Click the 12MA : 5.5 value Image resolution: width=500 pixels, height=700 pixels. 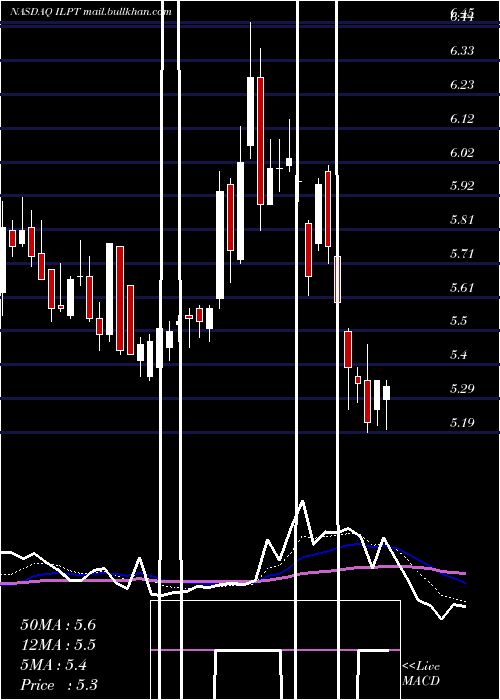(58, 645)
